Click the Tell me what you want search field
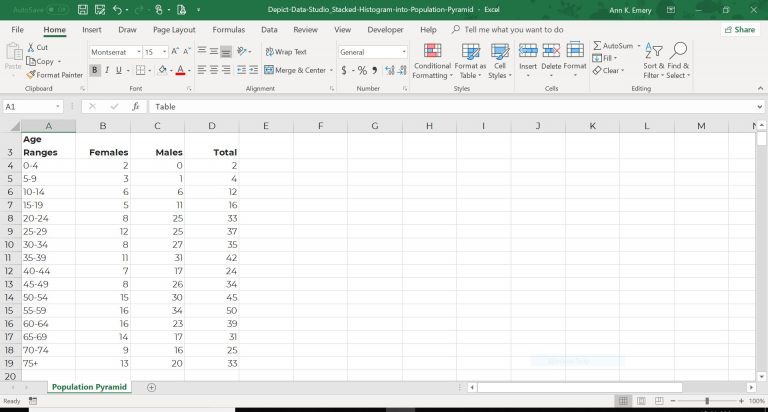Viewport: 768px width, 412px height. coord(513,30)
